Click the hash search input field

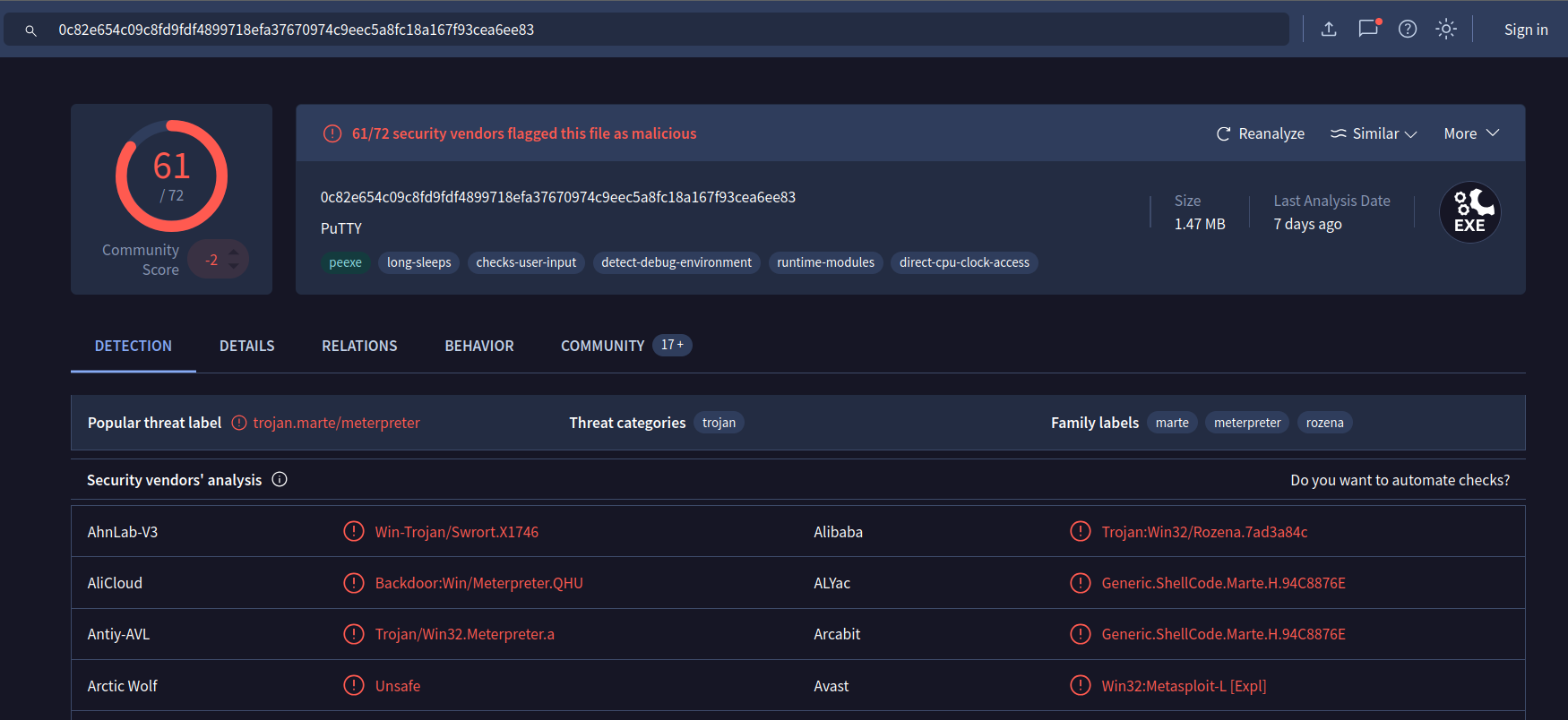coord(645,30)
